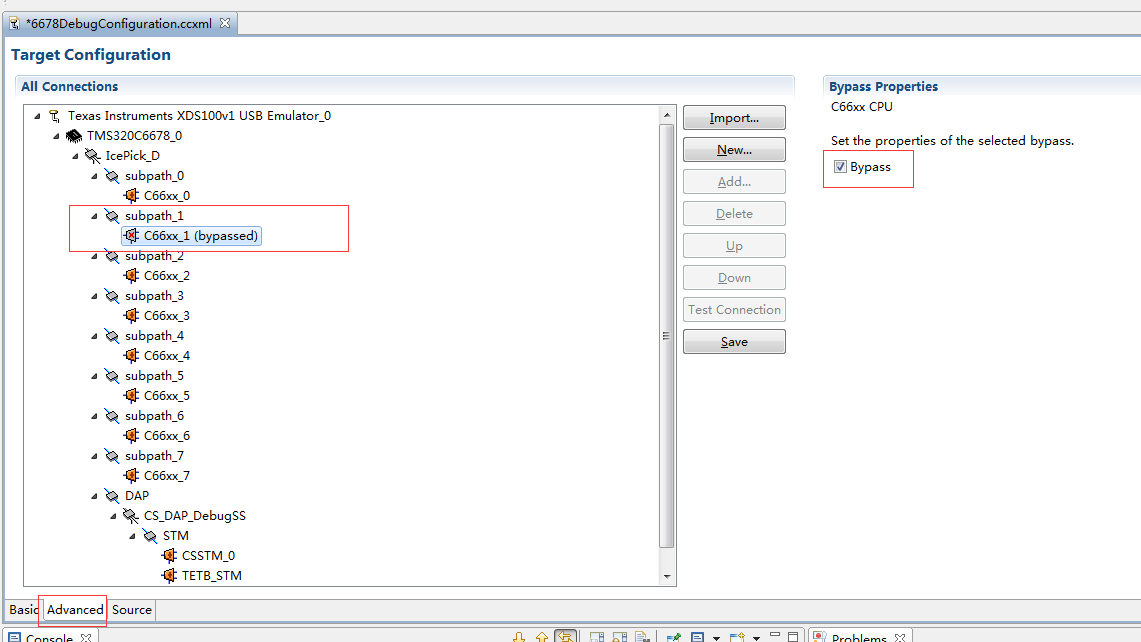The width and height of the screenshot is (1141, 642).
Task: Select the C66xx_2 CPU icon
Action: point(131,275)
